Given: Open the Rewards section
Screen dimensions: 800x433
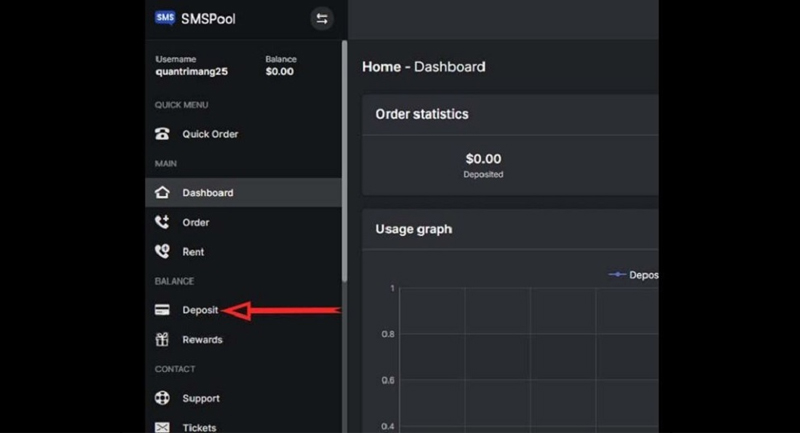Looking at the screenshot, I should tap(202, 340).
